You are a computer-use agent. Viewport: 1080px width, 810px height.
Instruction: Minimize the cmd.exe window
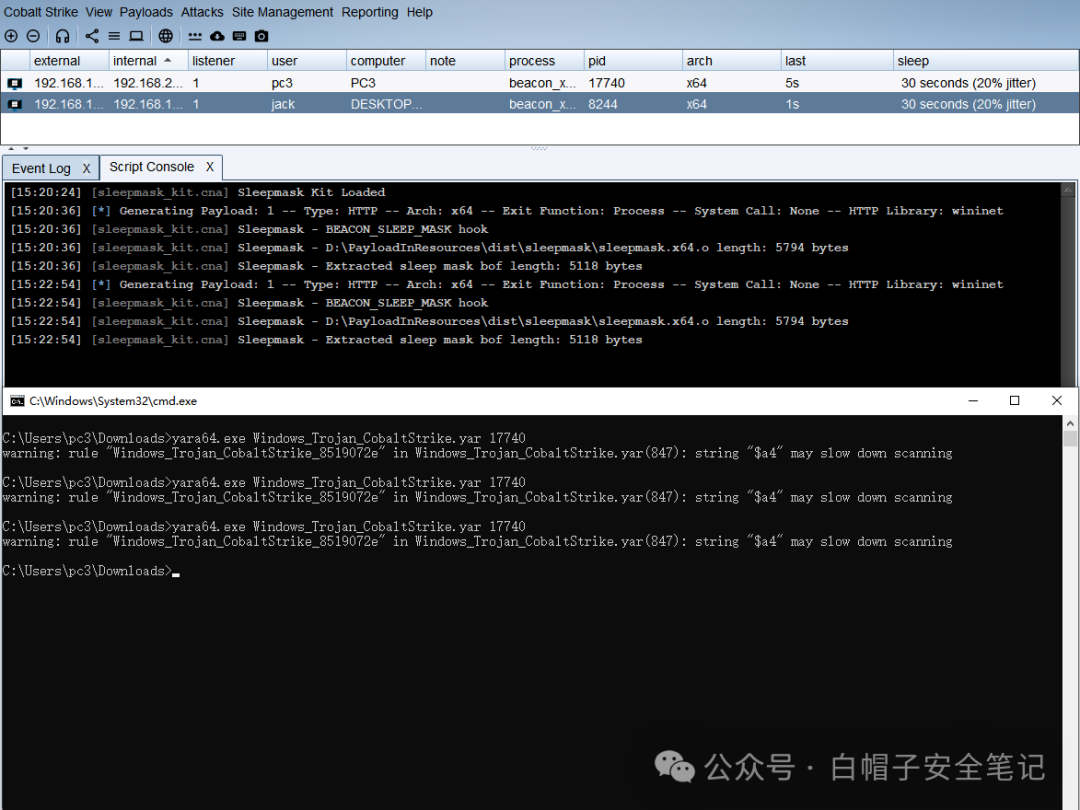[973, 401]
